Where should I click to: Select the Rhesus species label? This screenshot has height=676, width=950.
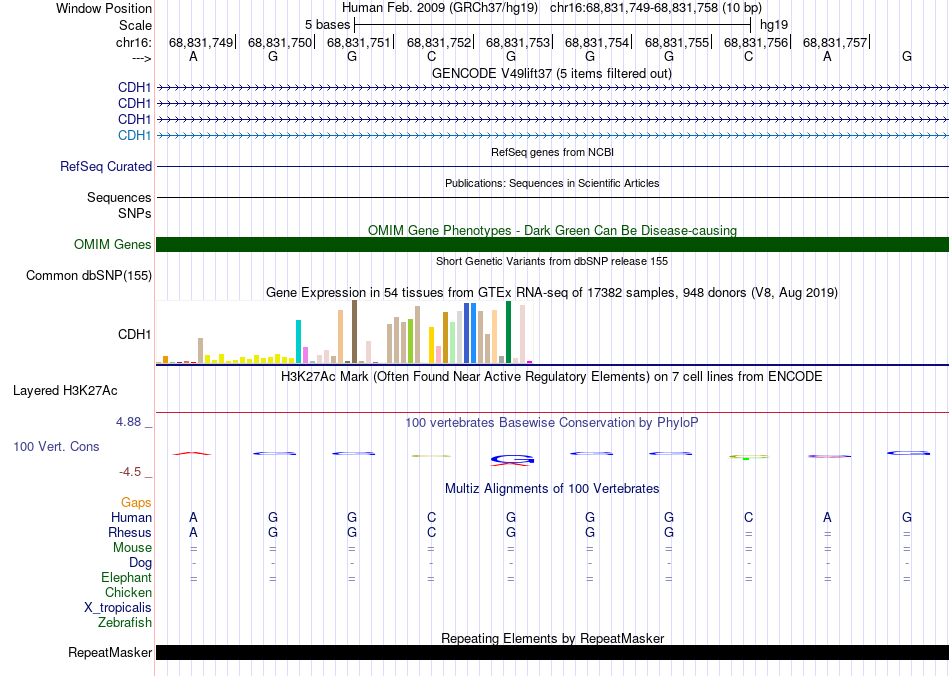click(130, 533)
